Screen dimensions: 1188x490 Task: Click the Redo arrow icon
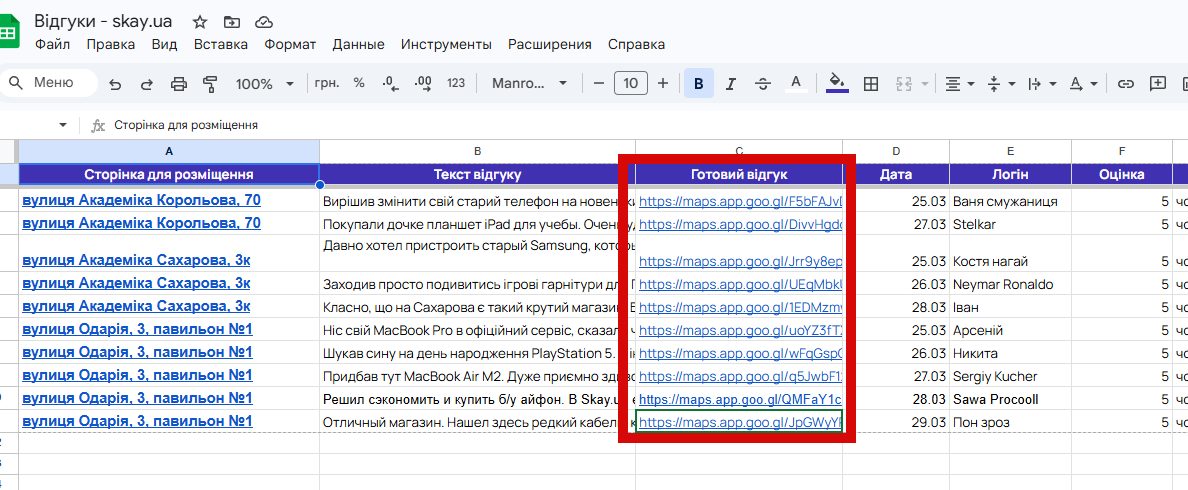[147, 83]
